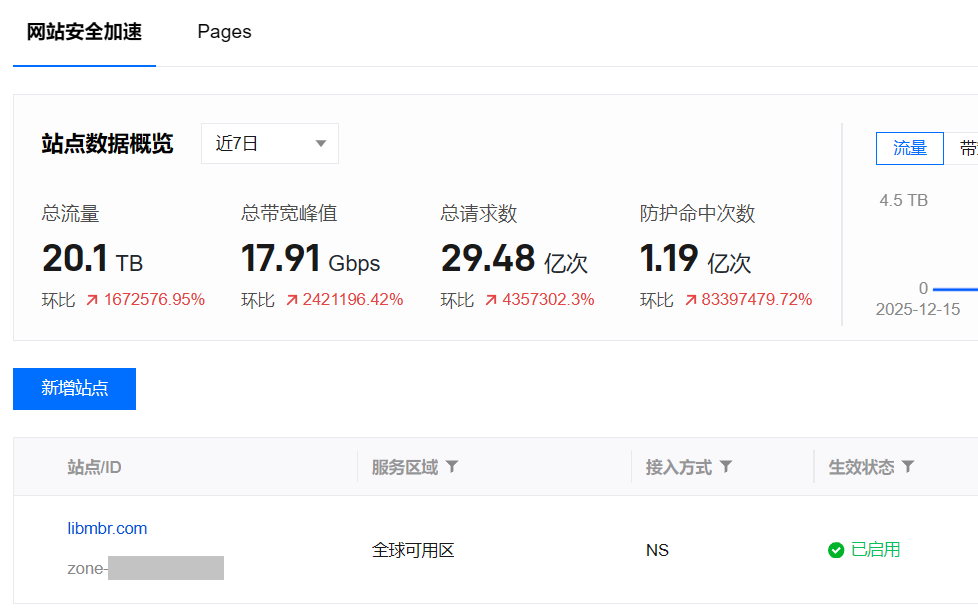Select the 流量 chart toggle

(910, 148)
